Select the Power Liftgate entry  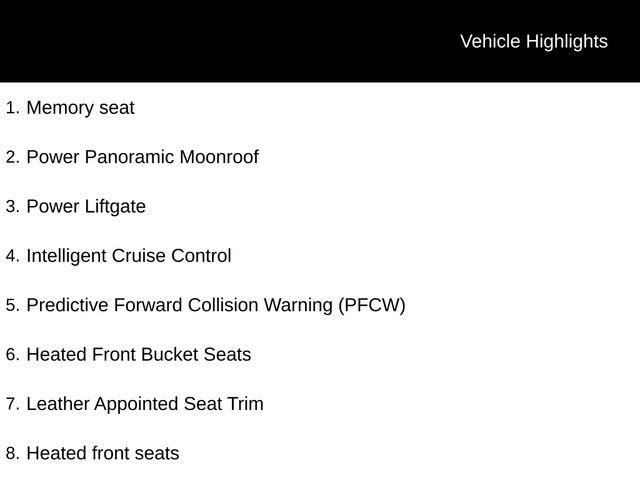pyautogui.click(x=86, y=207)
